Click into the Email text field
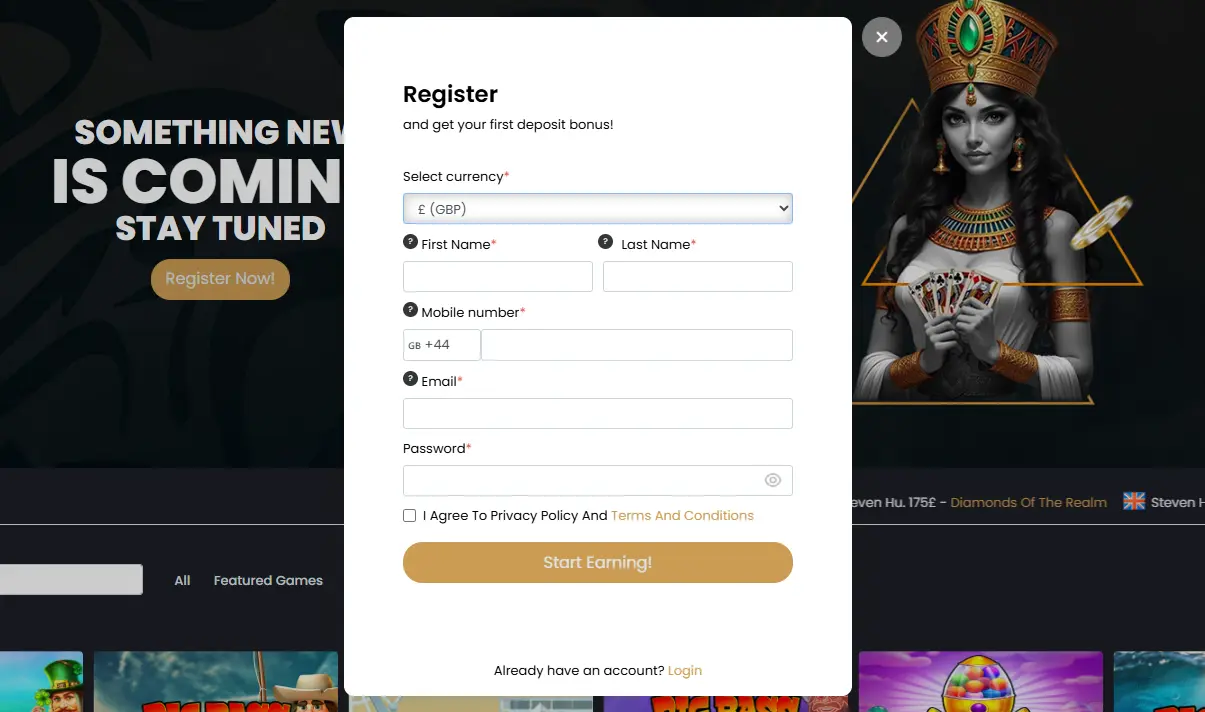 pyautogui.click(x=597, y=413)
